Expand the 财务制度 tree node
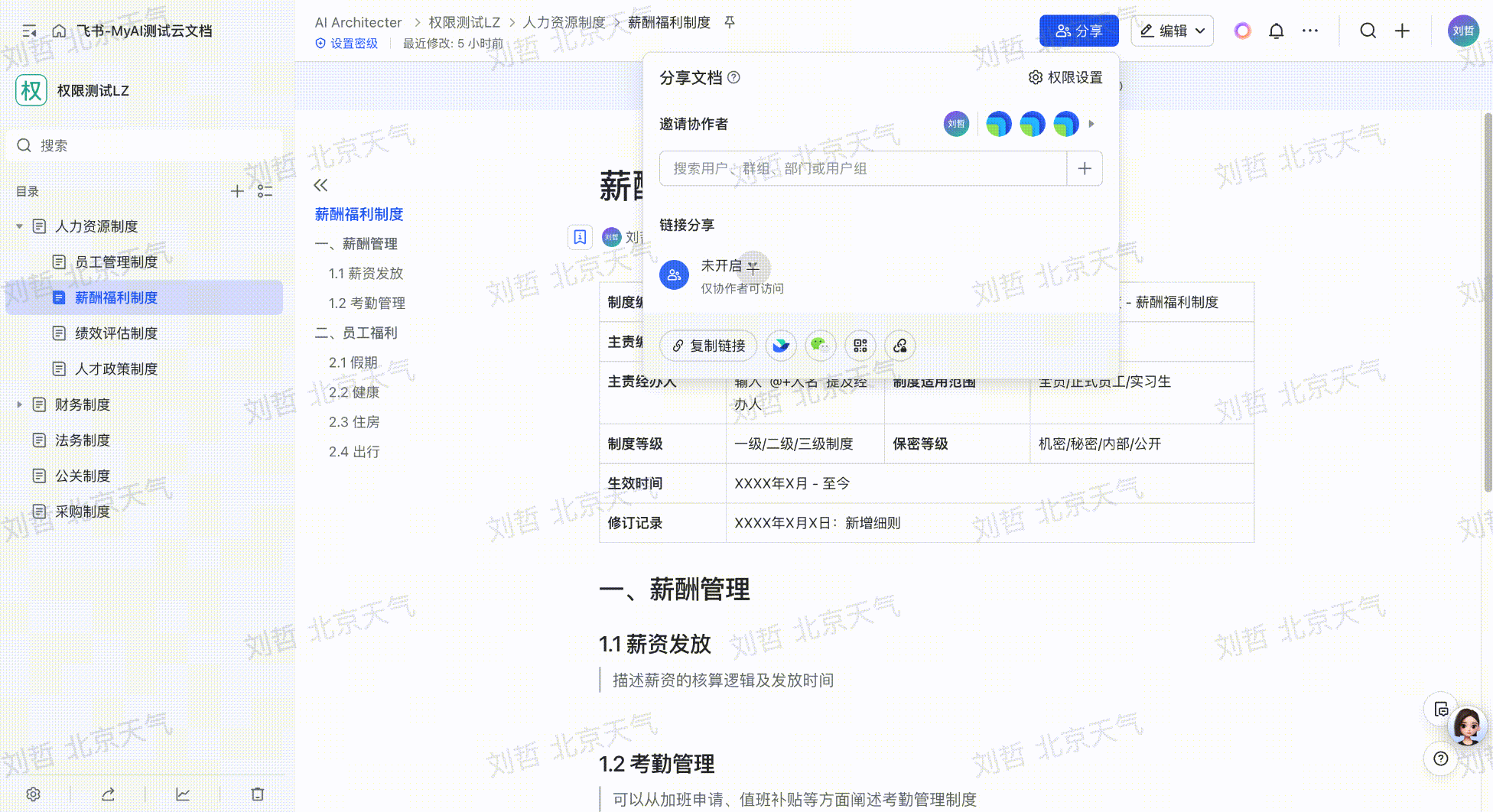The width and height of the screenshot is (1493, 812). [19, 404]
